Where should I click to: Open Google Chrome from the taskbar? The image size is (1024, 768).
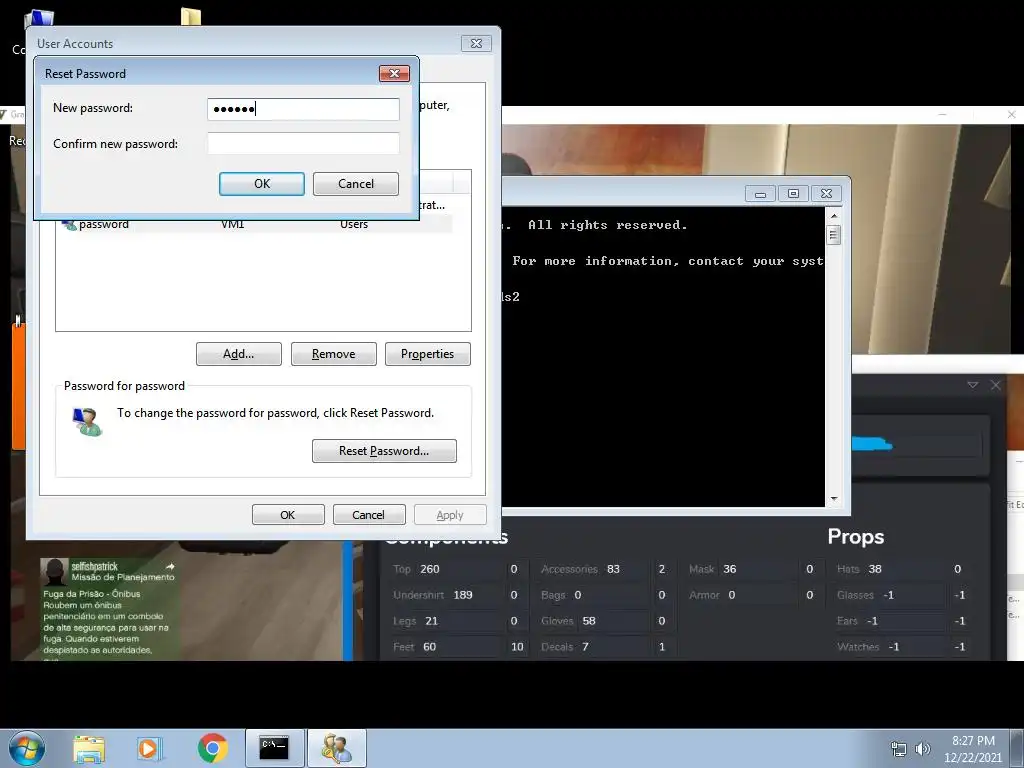click(x=212, y=748)
